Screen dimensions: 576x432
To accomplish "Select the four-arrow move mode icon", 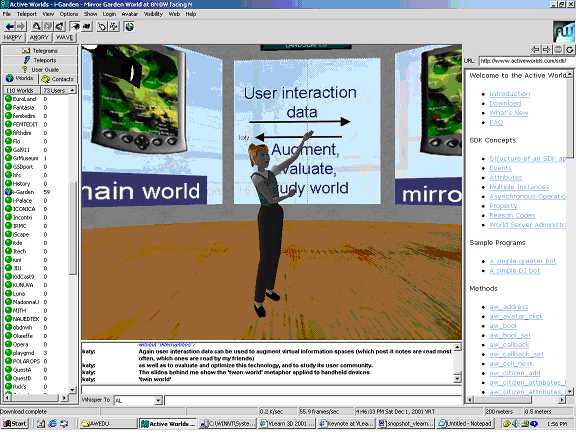I will (114, 26).
